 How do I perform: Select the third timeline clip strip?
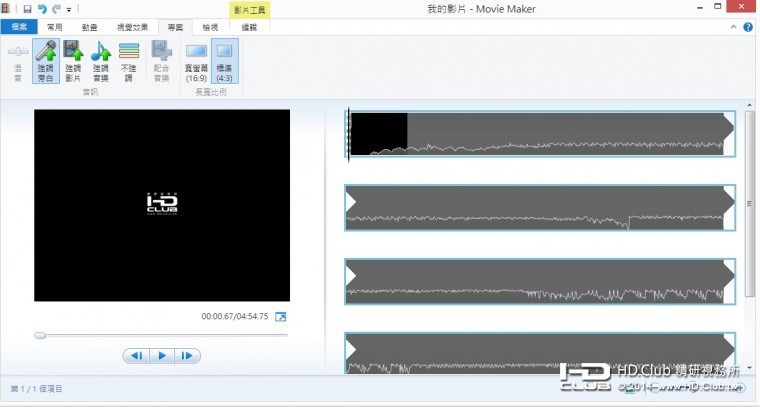540,282
